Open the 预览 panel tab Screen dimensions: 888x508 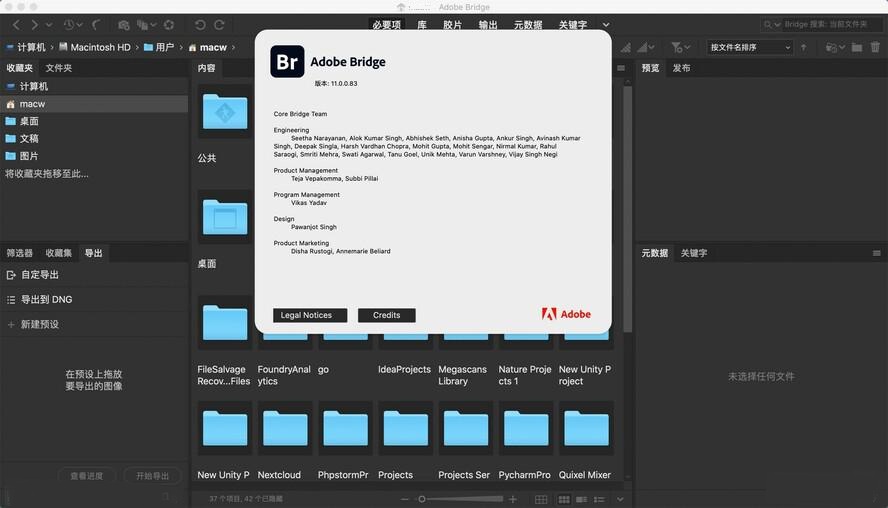650,68
